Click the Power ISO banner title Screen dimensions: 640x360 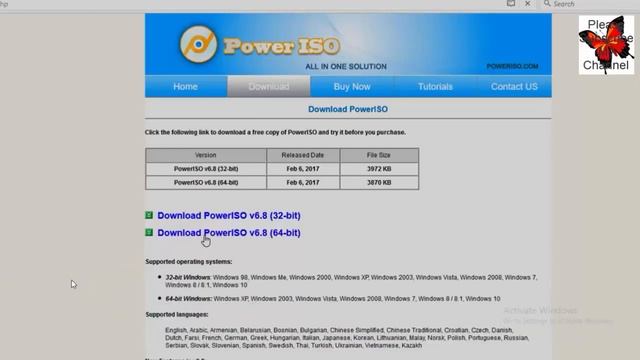coord(282,46)
